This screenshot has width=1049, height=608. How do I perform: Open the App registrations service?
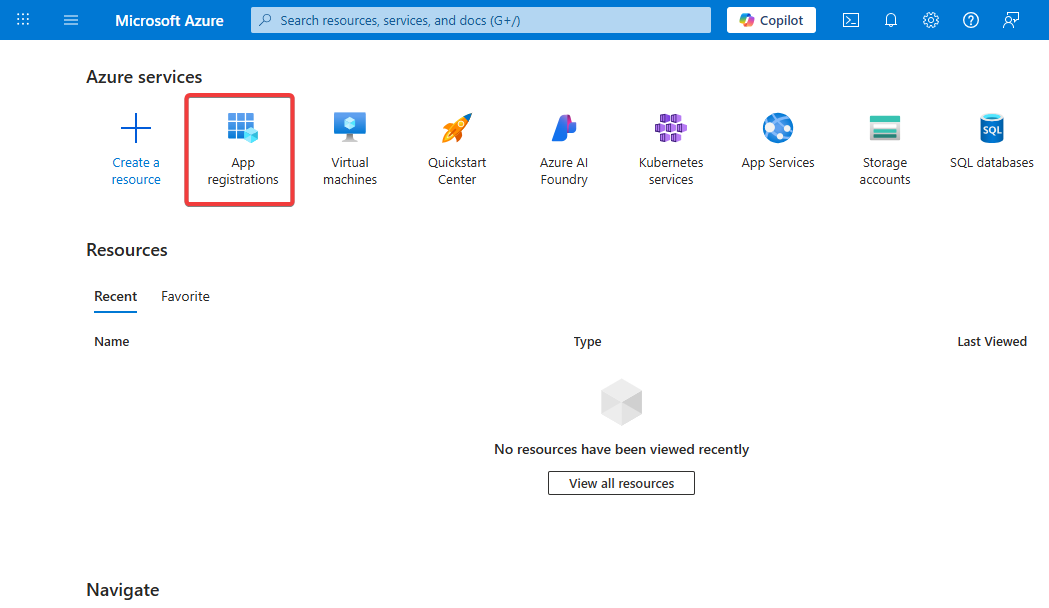coord(242,149)
